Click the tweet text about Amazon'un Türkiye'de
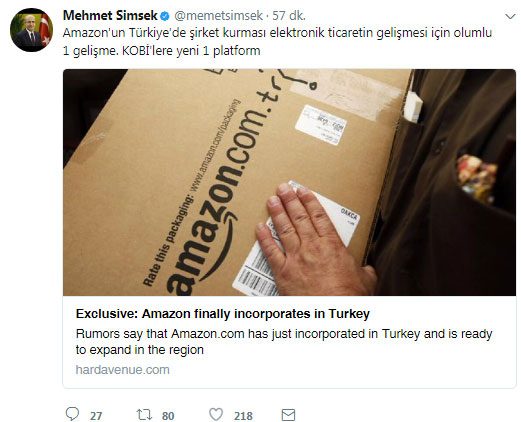Image resolution: width=521 pixels, height=422 pixels. [x=277, y=33]
